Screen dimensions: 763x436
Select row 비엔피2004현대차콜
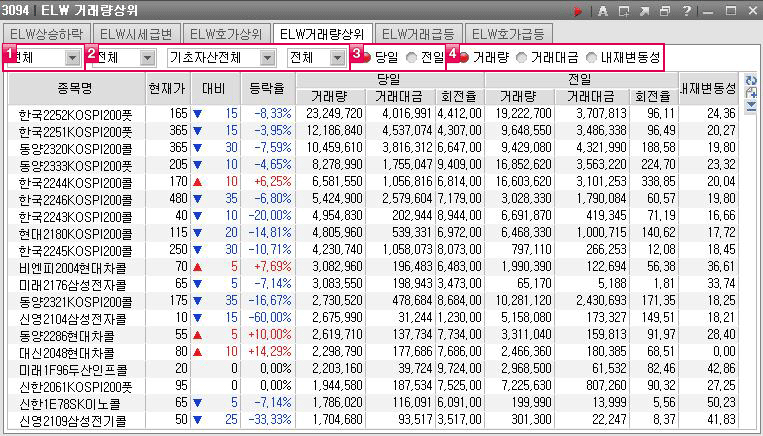tap(373, 267)
